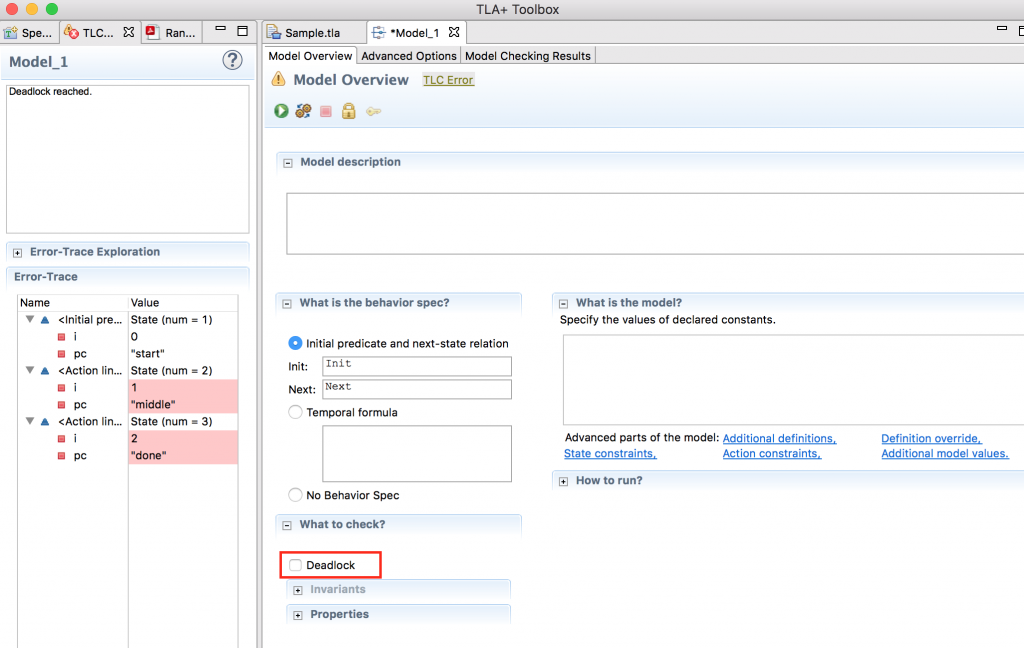Click the Next field containing Next

pos(417,389)
